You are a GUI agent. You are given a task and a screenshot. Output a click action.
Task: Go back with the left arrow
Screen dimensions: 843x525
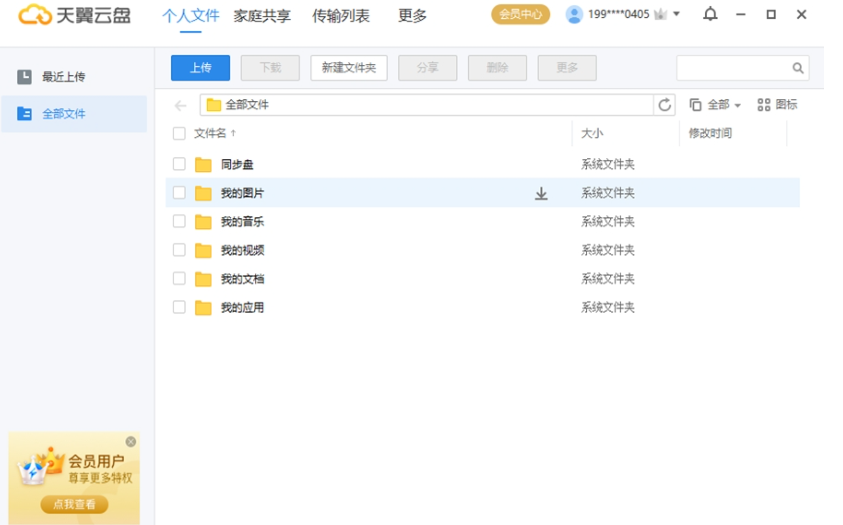pyautogui.click(x=181, y=105)
